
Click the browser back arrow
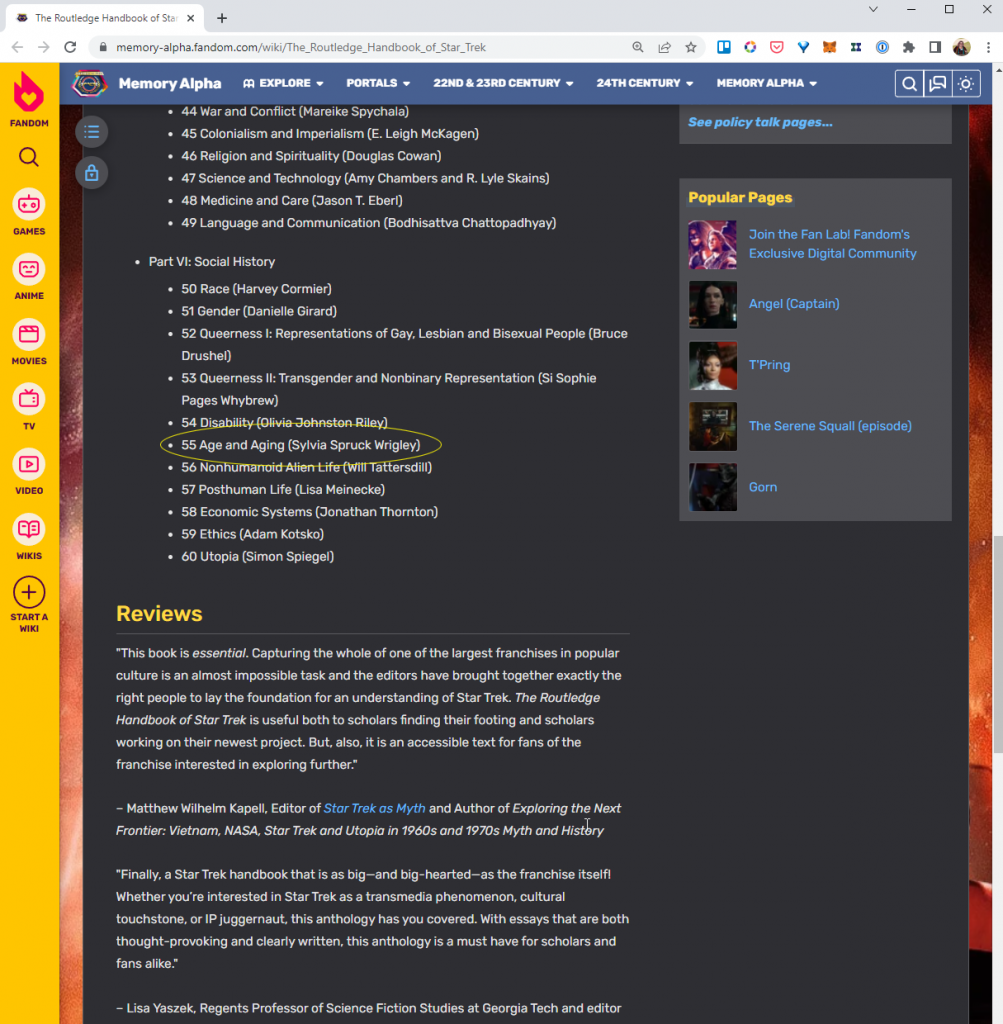(x=18, y=47)
